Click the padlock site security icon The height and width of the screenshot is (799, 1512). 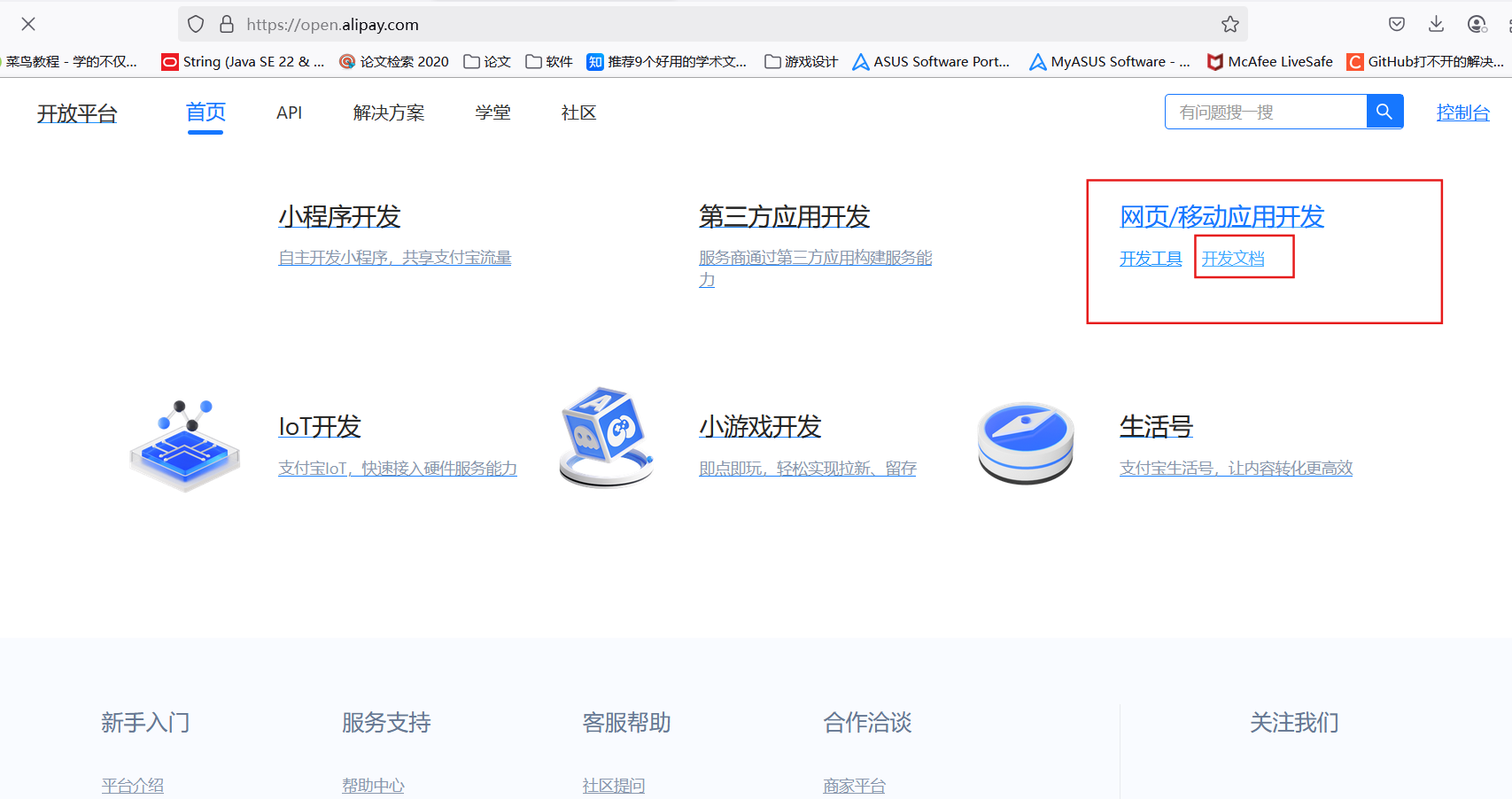coord(227,24)
